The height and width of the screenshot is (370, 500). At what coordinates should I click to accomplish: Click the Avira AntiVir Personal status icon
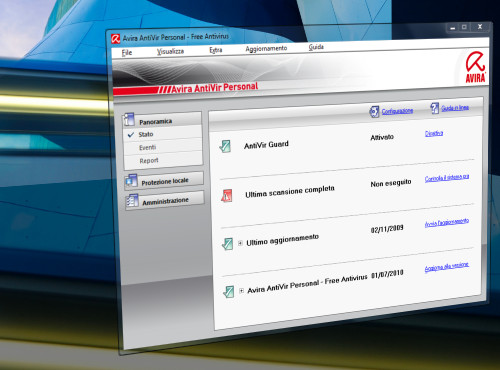pyautogui.click(x=229, y=292)
